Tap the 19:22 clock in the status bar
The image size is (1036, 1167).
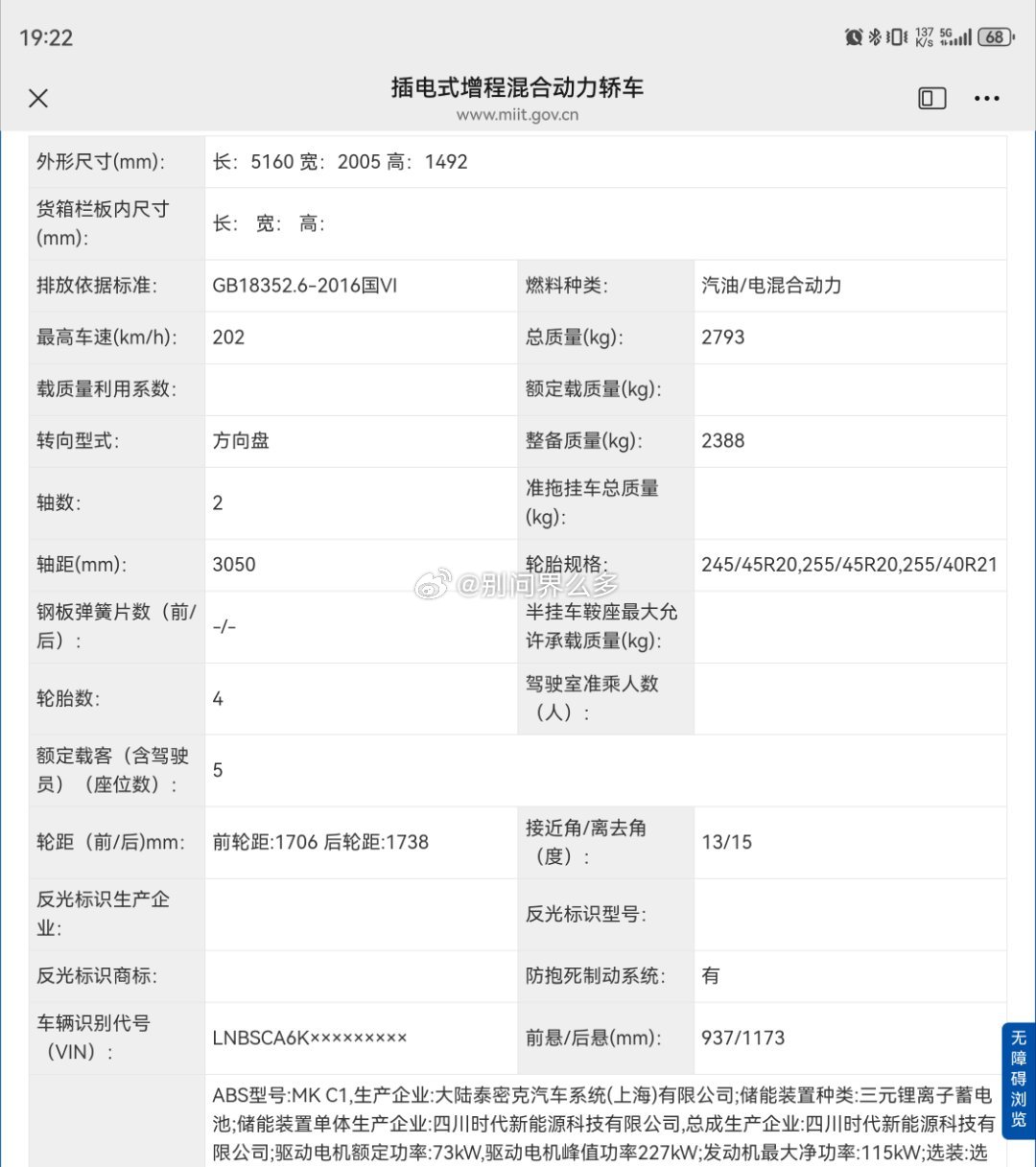pyautogui.click(x=46, y=37)
